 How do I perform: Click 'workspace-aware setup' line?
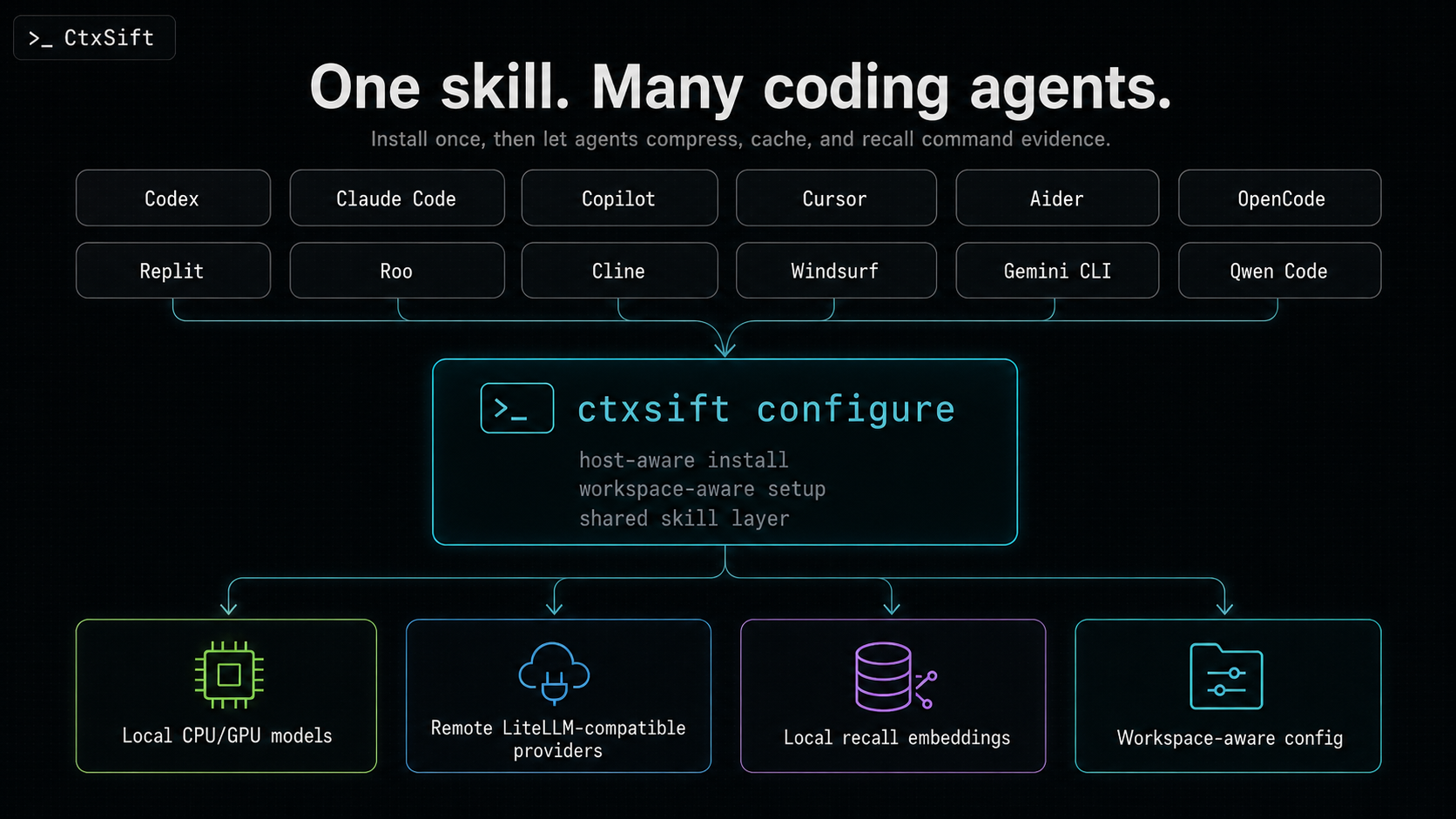[702, 489]
